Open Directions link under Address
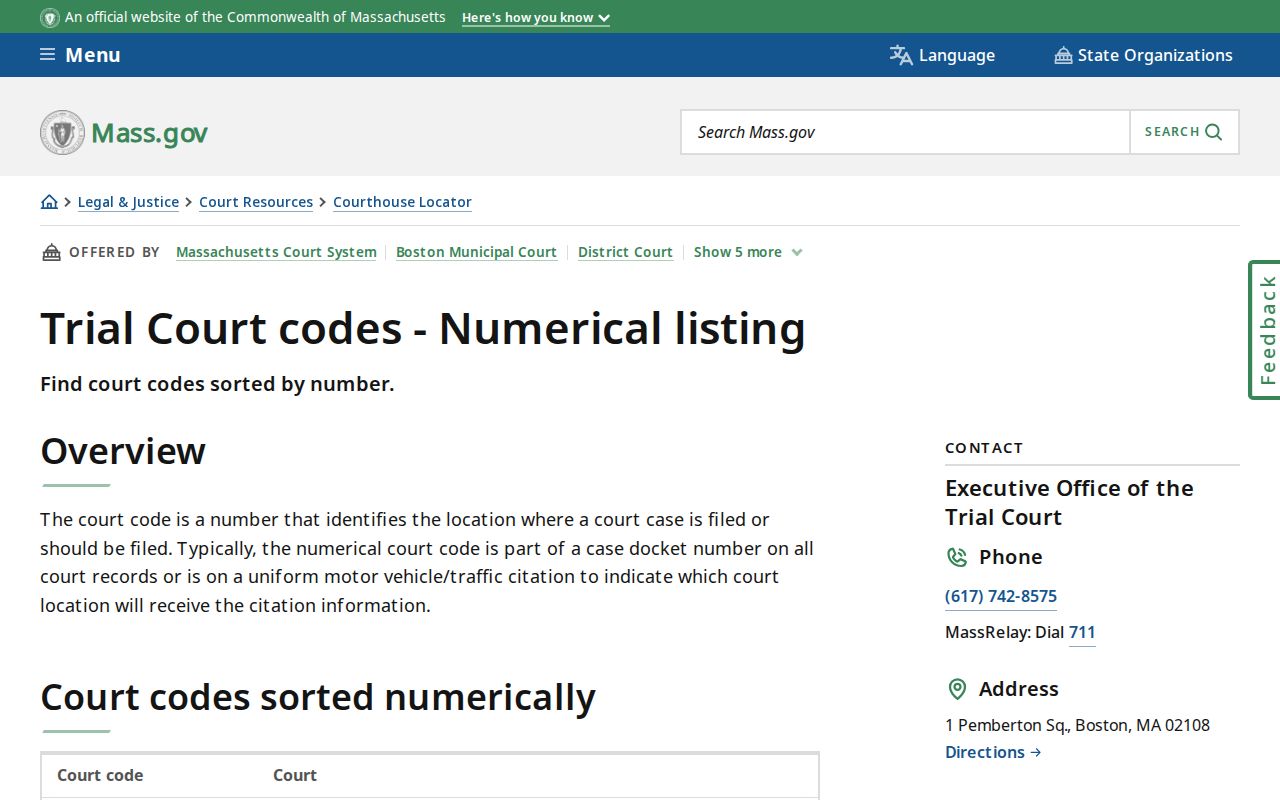 pyautogui.click(x=993, y=752)
